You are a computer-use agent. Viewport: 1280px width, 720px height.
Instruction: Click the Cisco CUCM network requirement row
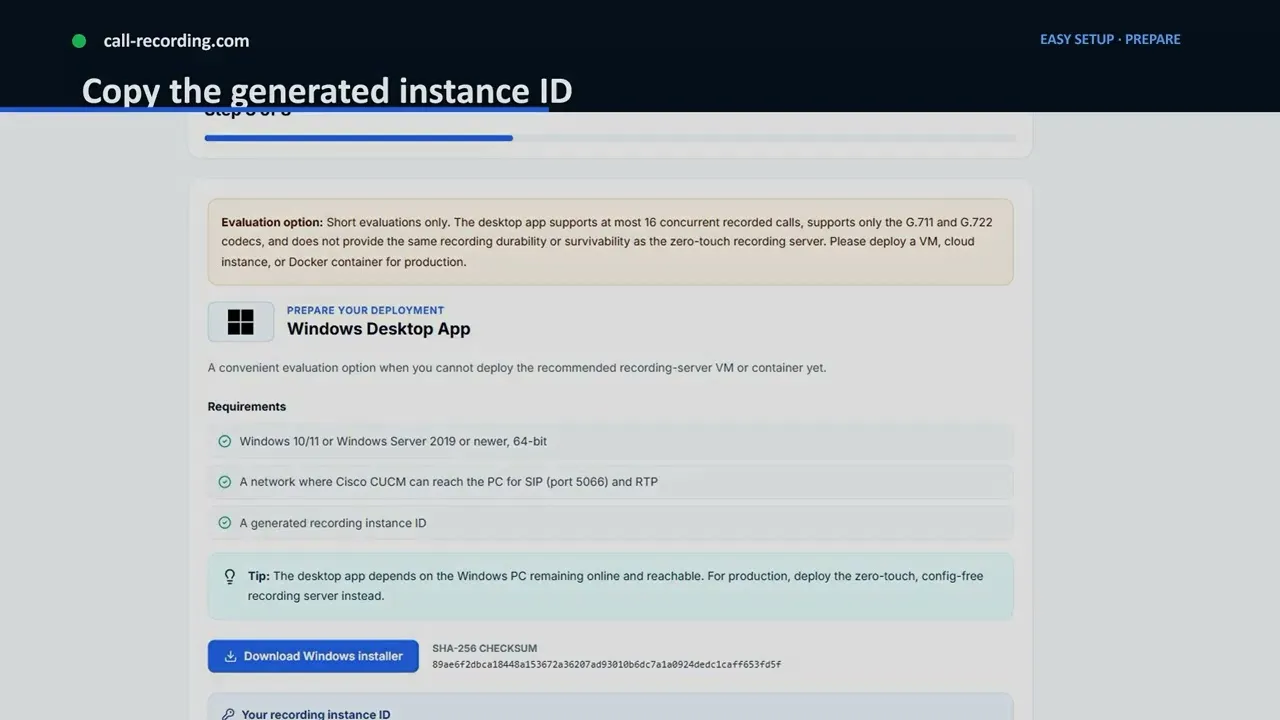tap(610, 482)
